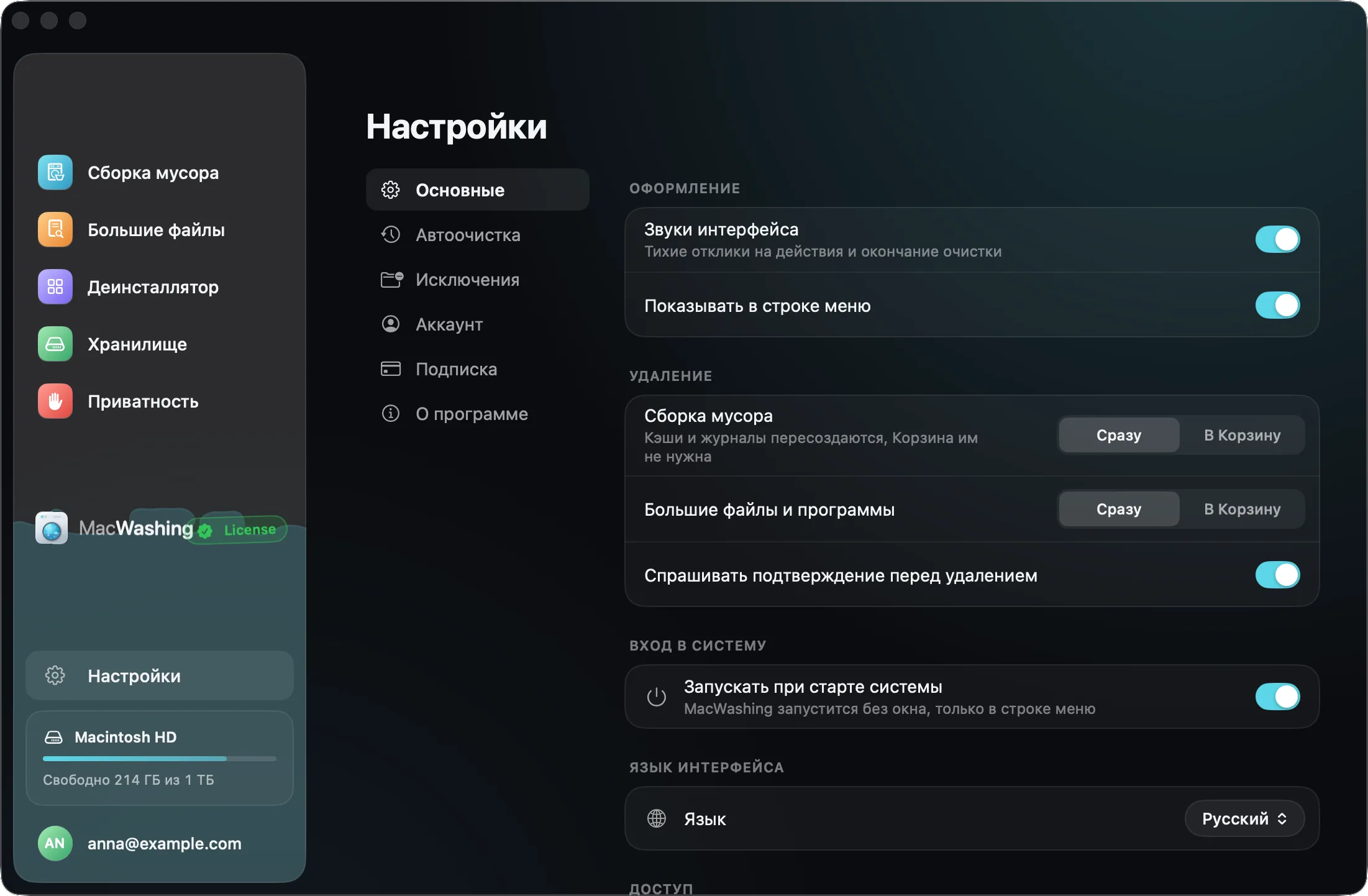Click the power icon beside Запускать при старте

[x=657, y=697]
